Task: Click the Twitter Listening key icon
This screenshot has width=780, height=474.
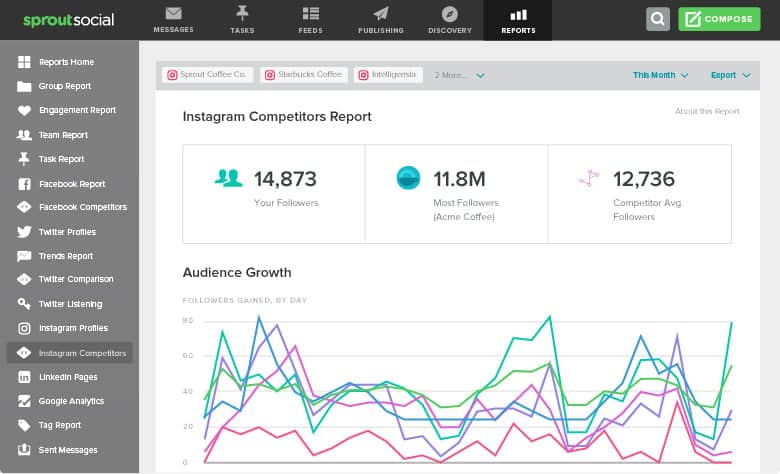Action: coord(24,303)
